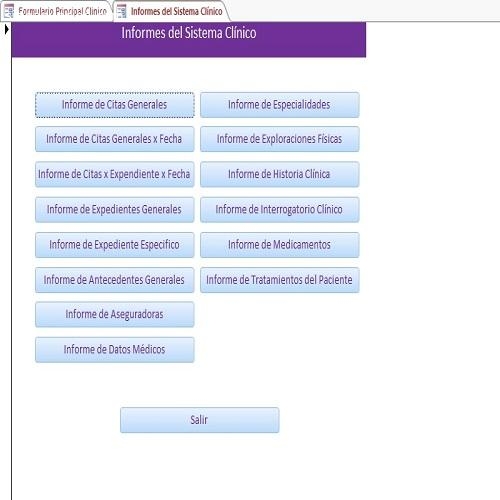Image resolution: width=500 pixels, height=500 pixels.
Task: Open Informe de Especialidades
Action: 280,105
